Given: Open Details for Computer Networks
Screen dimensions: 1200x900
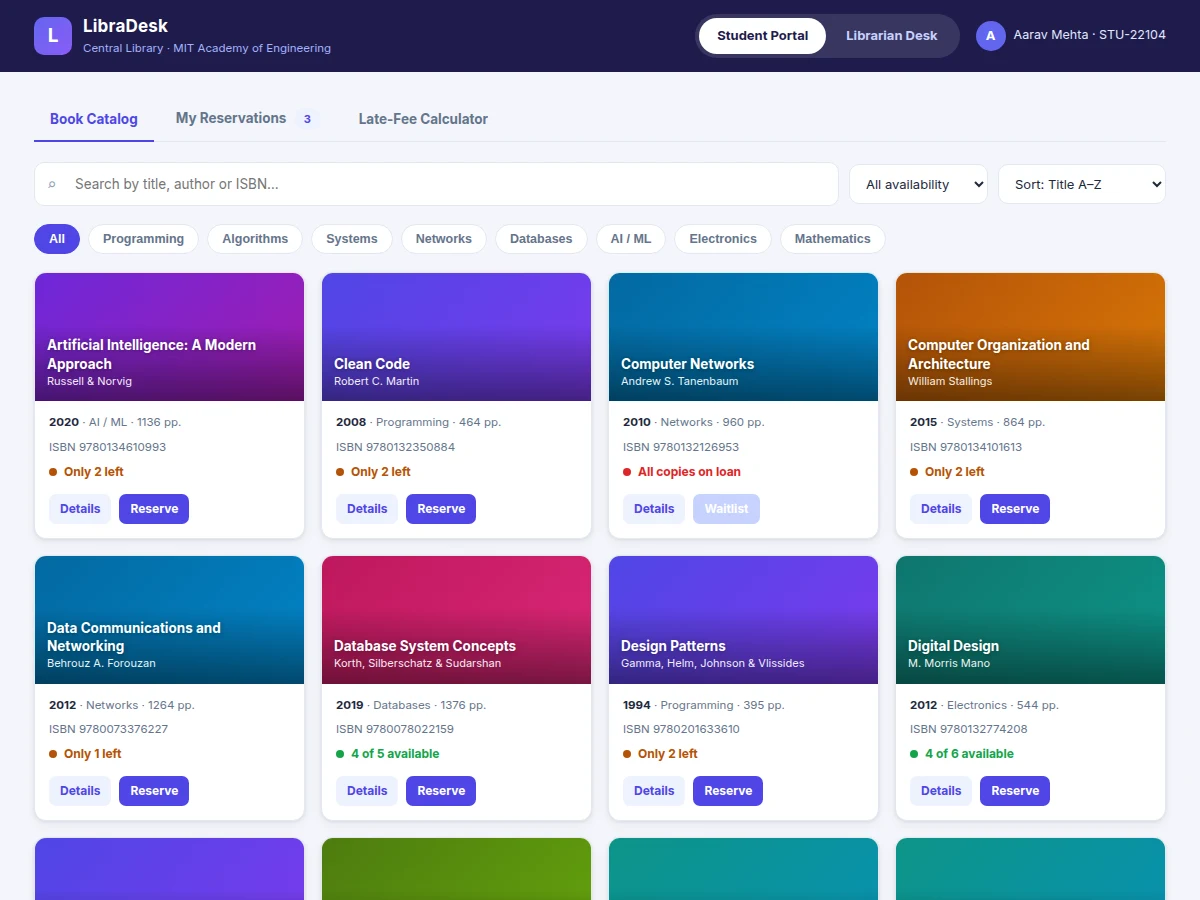Looking at the screenshot, I should [x=654, y=509].
